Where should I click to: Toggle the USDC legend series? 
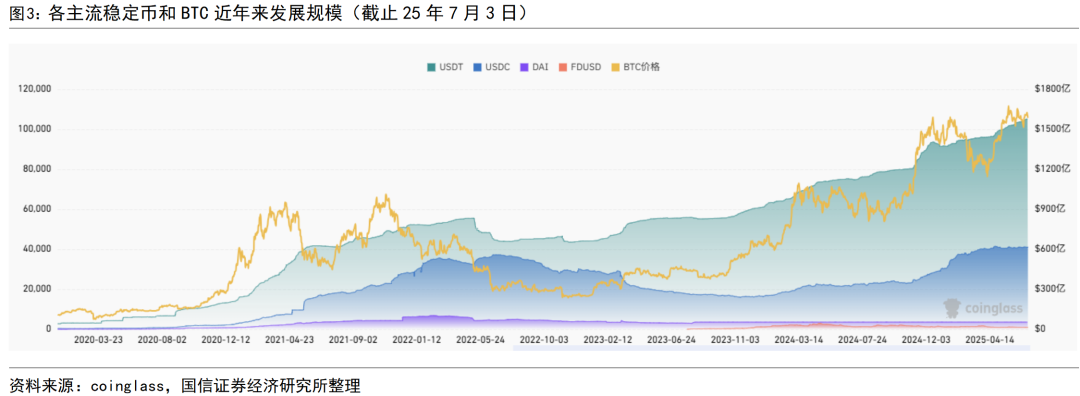492,67
